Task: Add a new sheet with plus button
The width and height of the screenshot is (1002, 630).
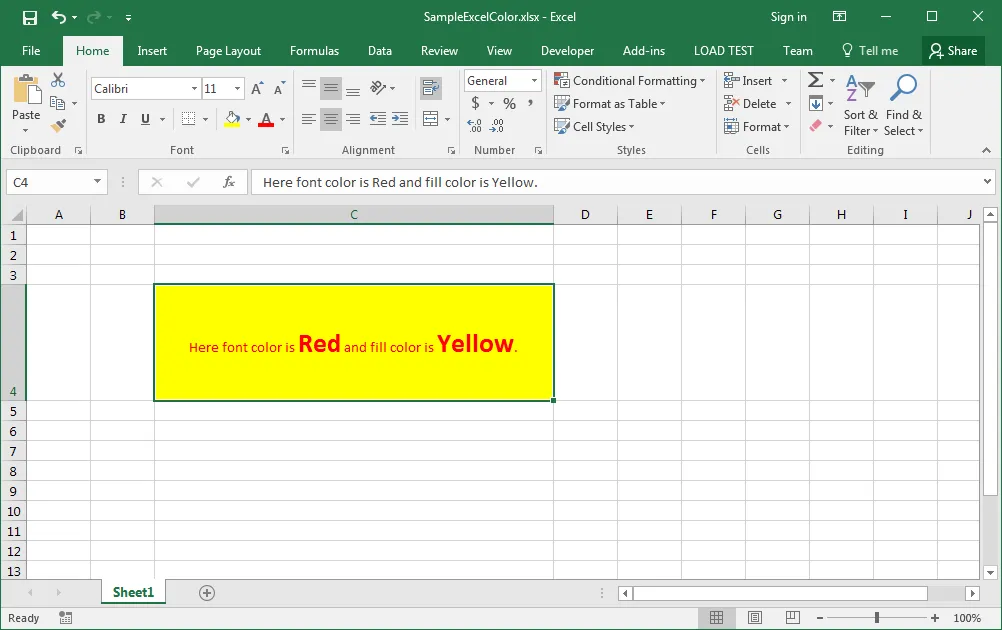Action: tap(206, 593)
